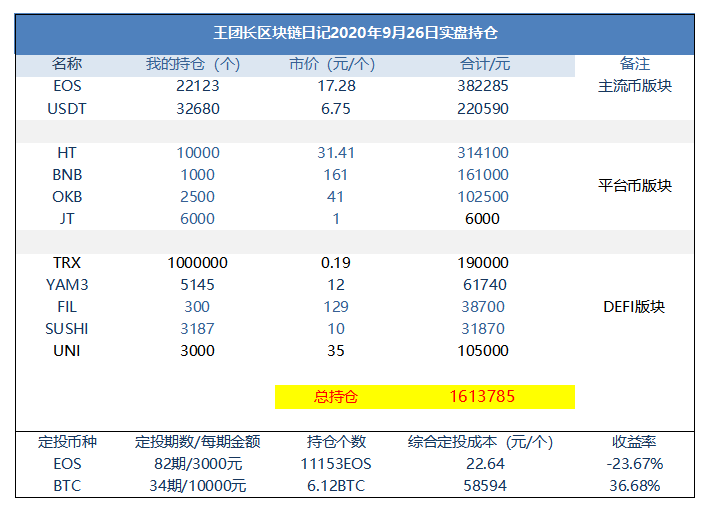The height and width of the screenshot is (505, 707).
Task: Select the 主流币版块 note cell
Action: (635, 86)
